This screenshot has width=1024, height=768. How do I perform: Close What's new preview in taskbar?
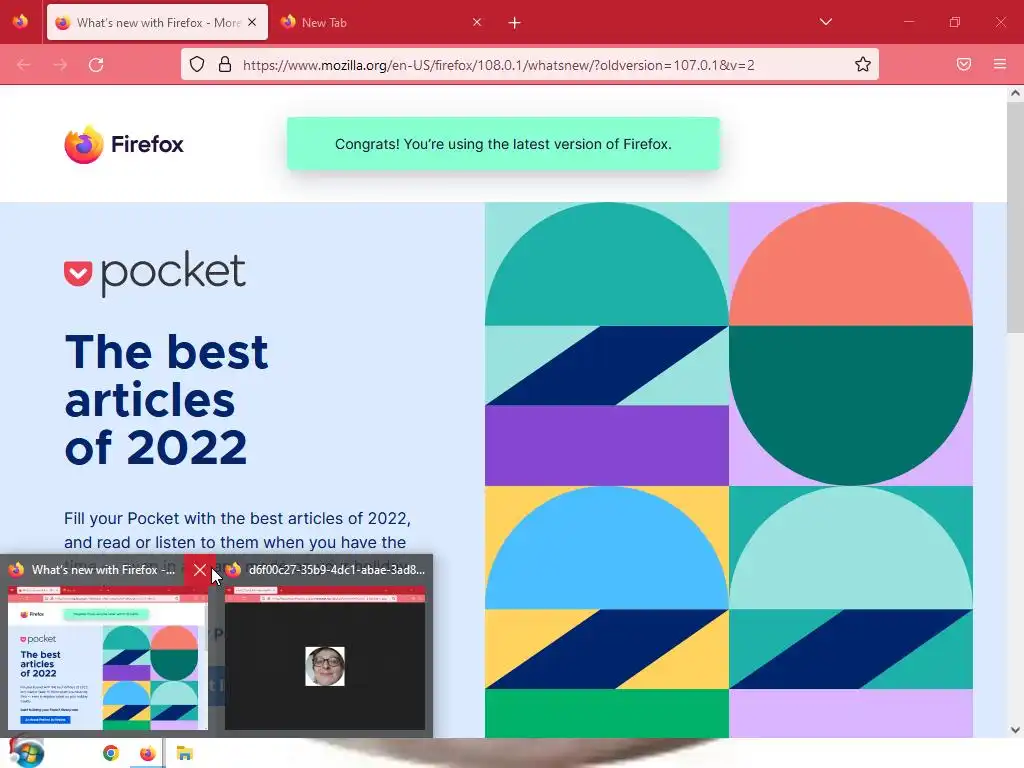(200, 570)
